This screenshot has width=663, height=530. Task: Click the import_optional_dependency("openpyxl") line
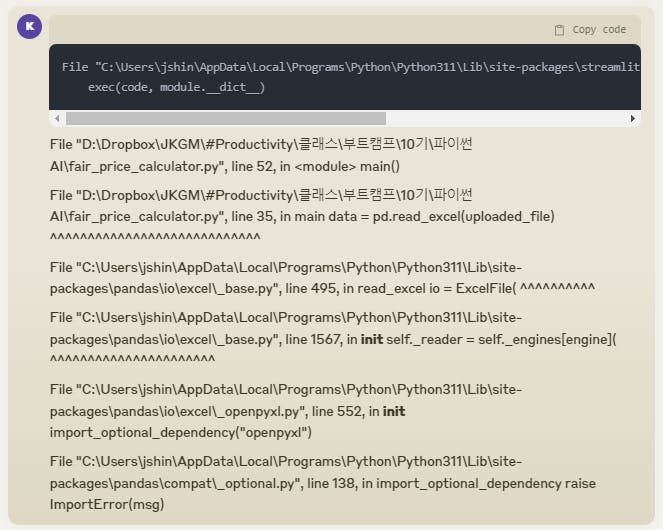(181, 433)
